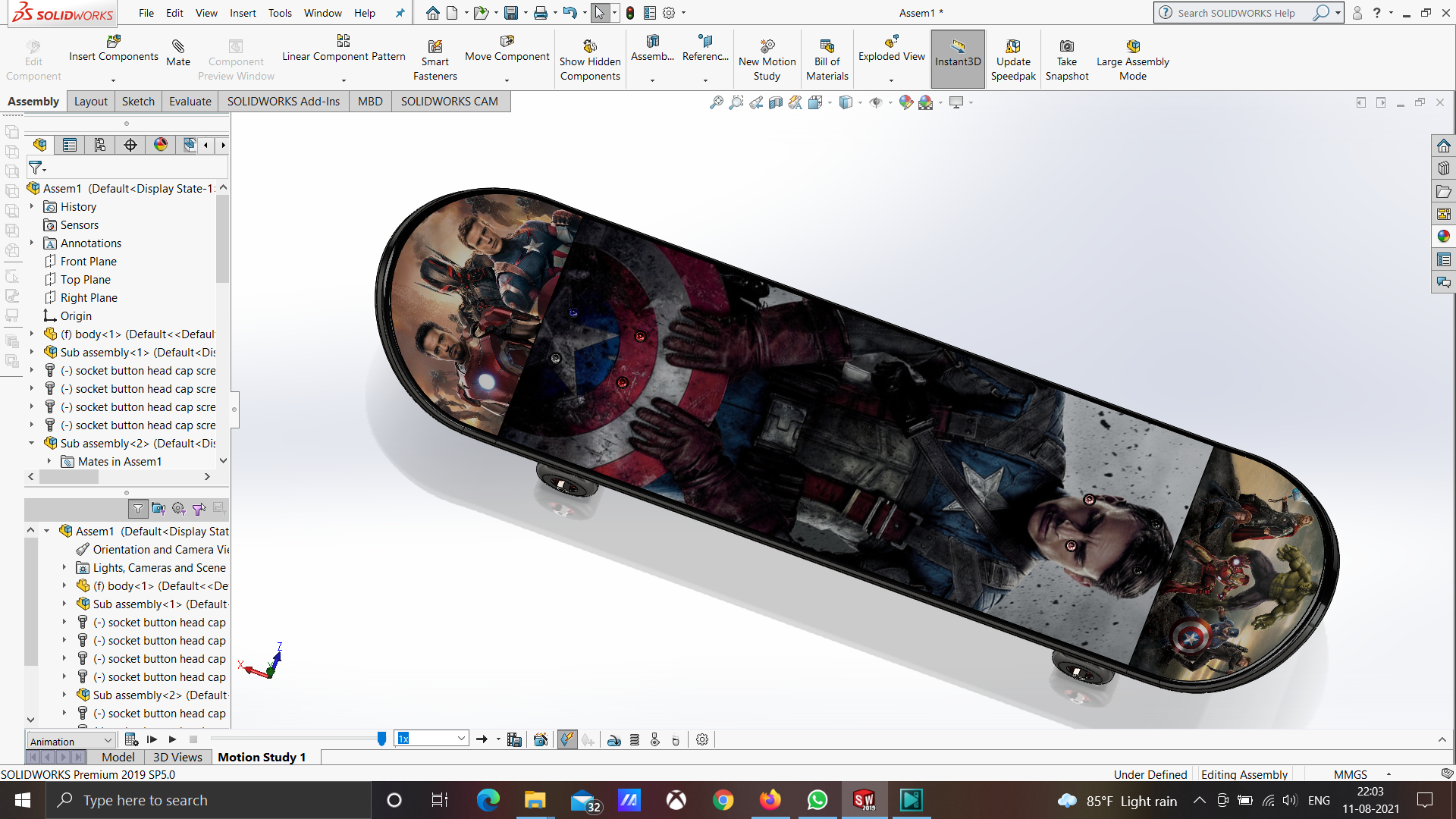Play animation from start
This screenshot has height=819, width=1456.
click(x=152, y=739)
